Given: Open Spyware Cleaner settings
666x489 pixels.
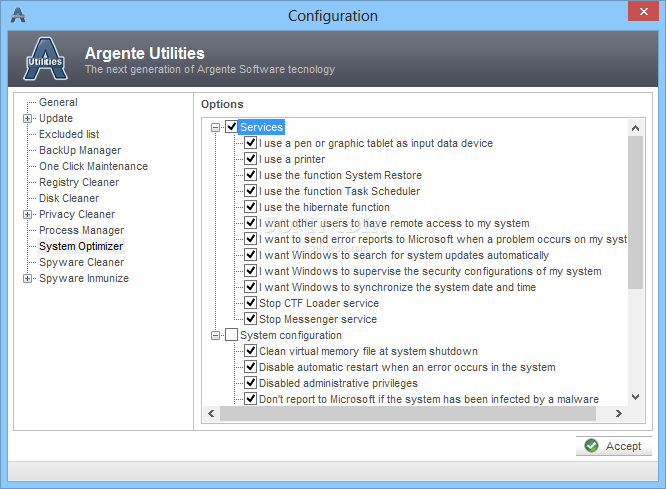Looking at the screenshot, I should coord(82,262).
